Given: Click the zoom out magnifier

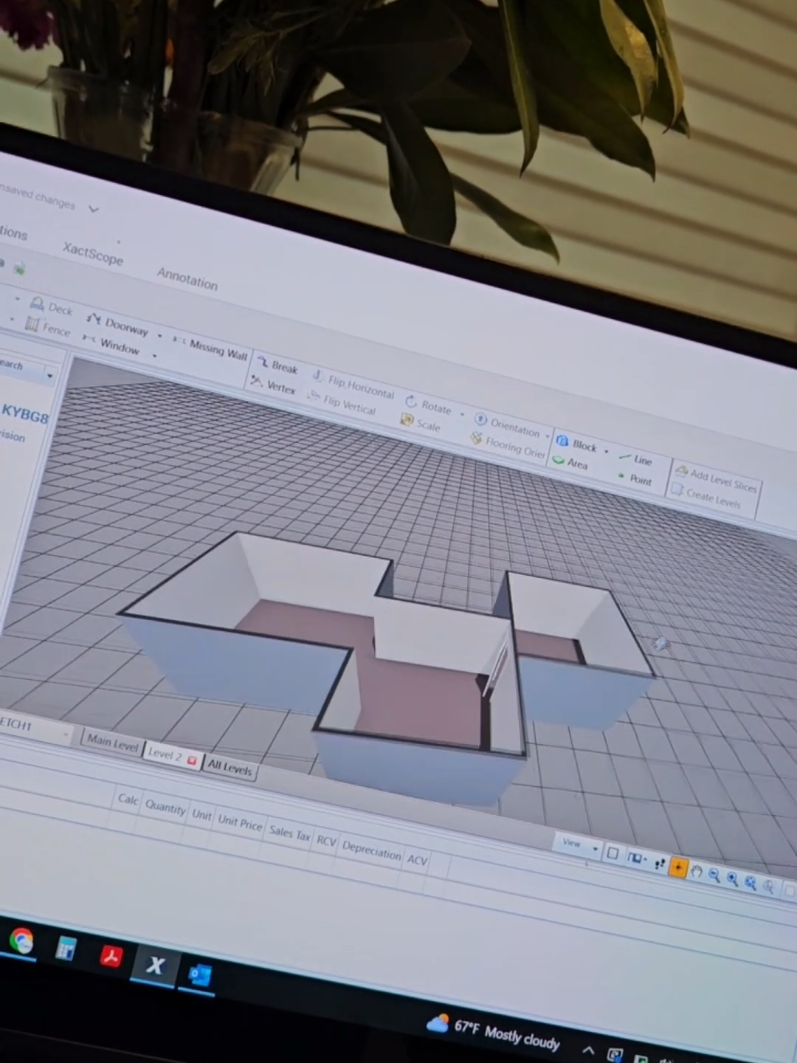Looking at the screenshot, I should 714,875.
